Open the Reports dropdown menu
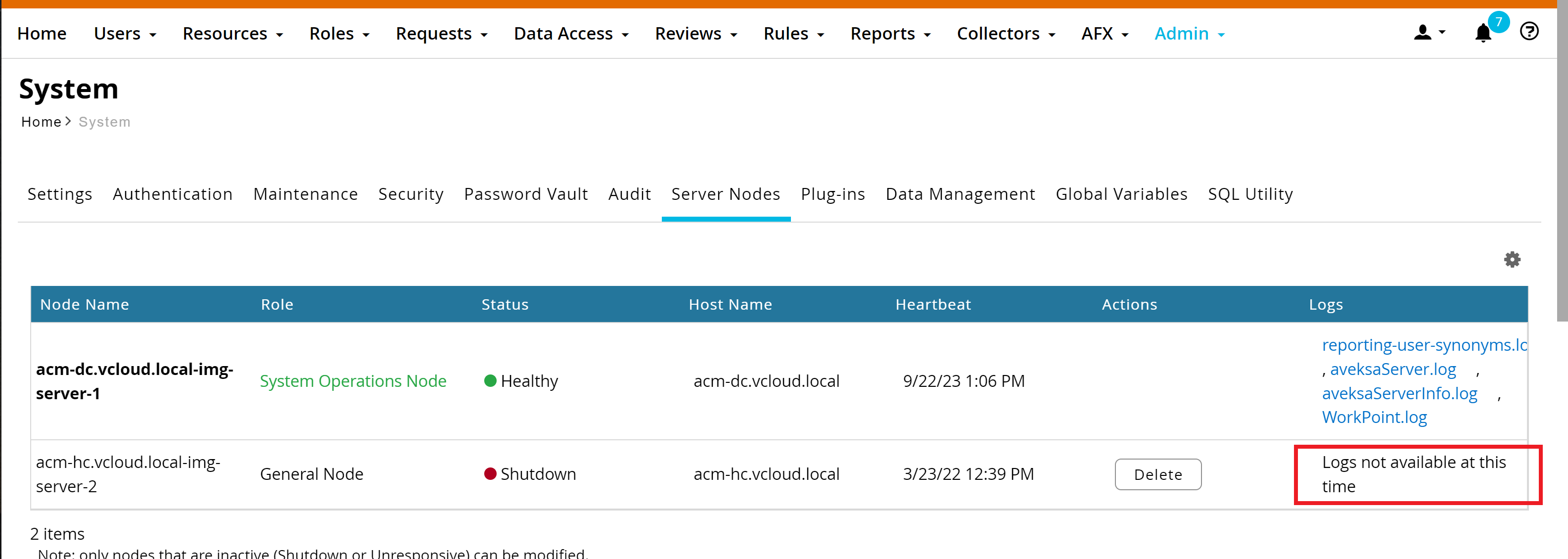This screenshot has width=1568, height=559. [x=890, y=34]
